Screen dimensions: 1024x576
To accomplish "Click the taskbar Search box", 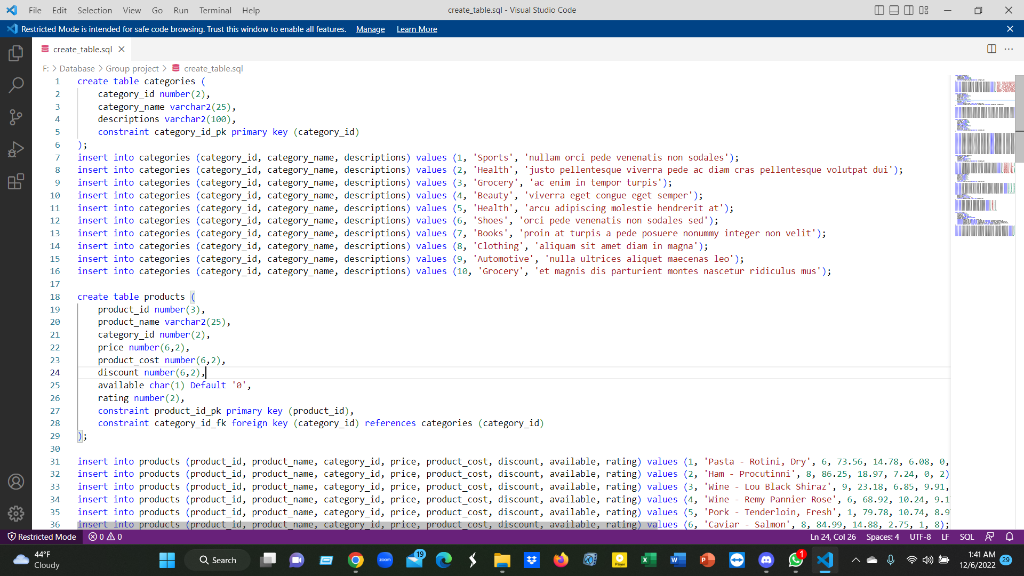I will (x=218, y=560).
